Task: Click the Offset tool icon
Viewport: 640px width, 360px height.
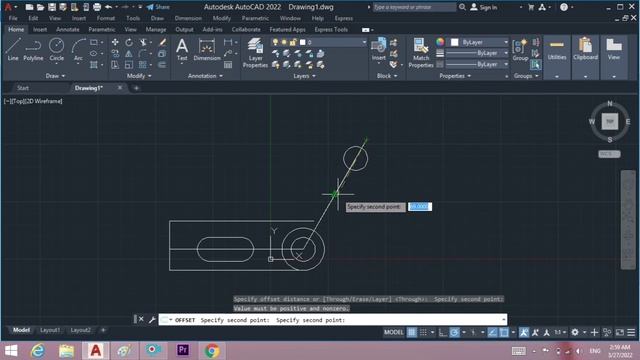Action: (x=162, y=64)
